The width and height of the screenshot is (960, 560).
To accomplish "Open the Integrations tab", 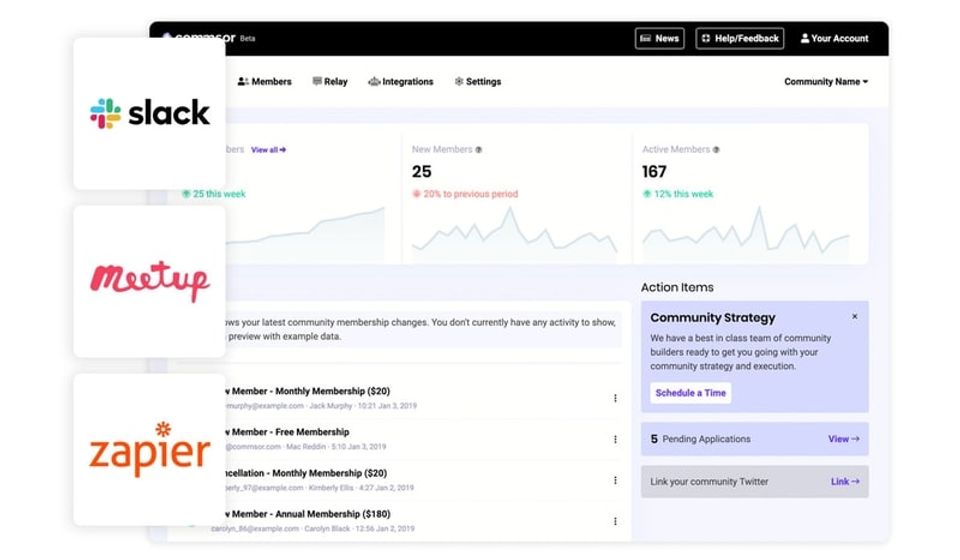I will 400,81.
